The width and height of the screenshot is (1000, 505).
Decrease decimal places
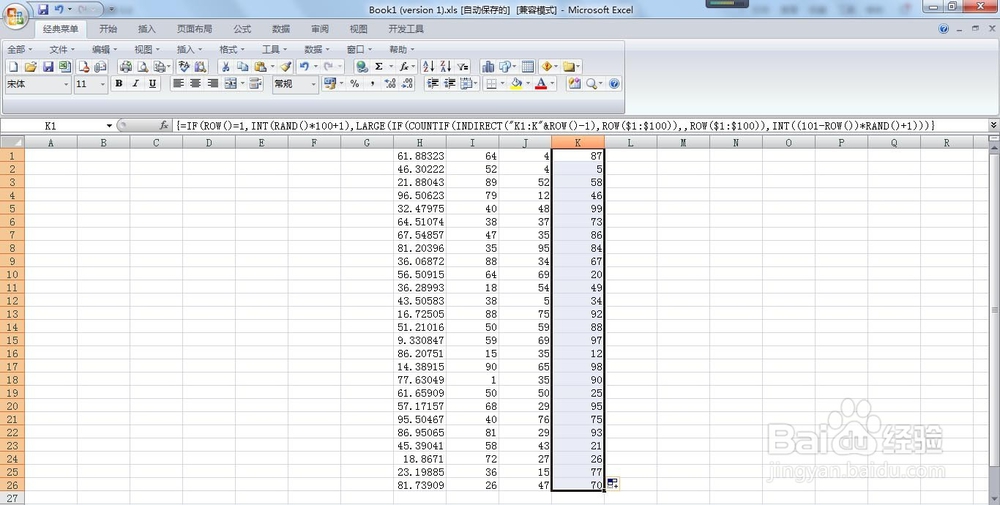click(408, 84)
